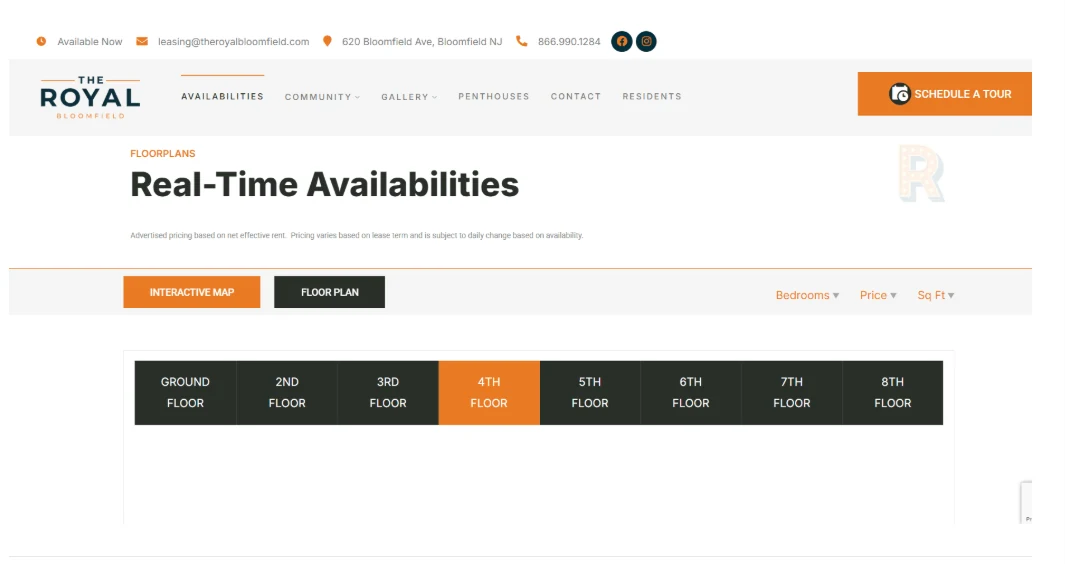Open the Instagram social icon

[x=646, y=41]
